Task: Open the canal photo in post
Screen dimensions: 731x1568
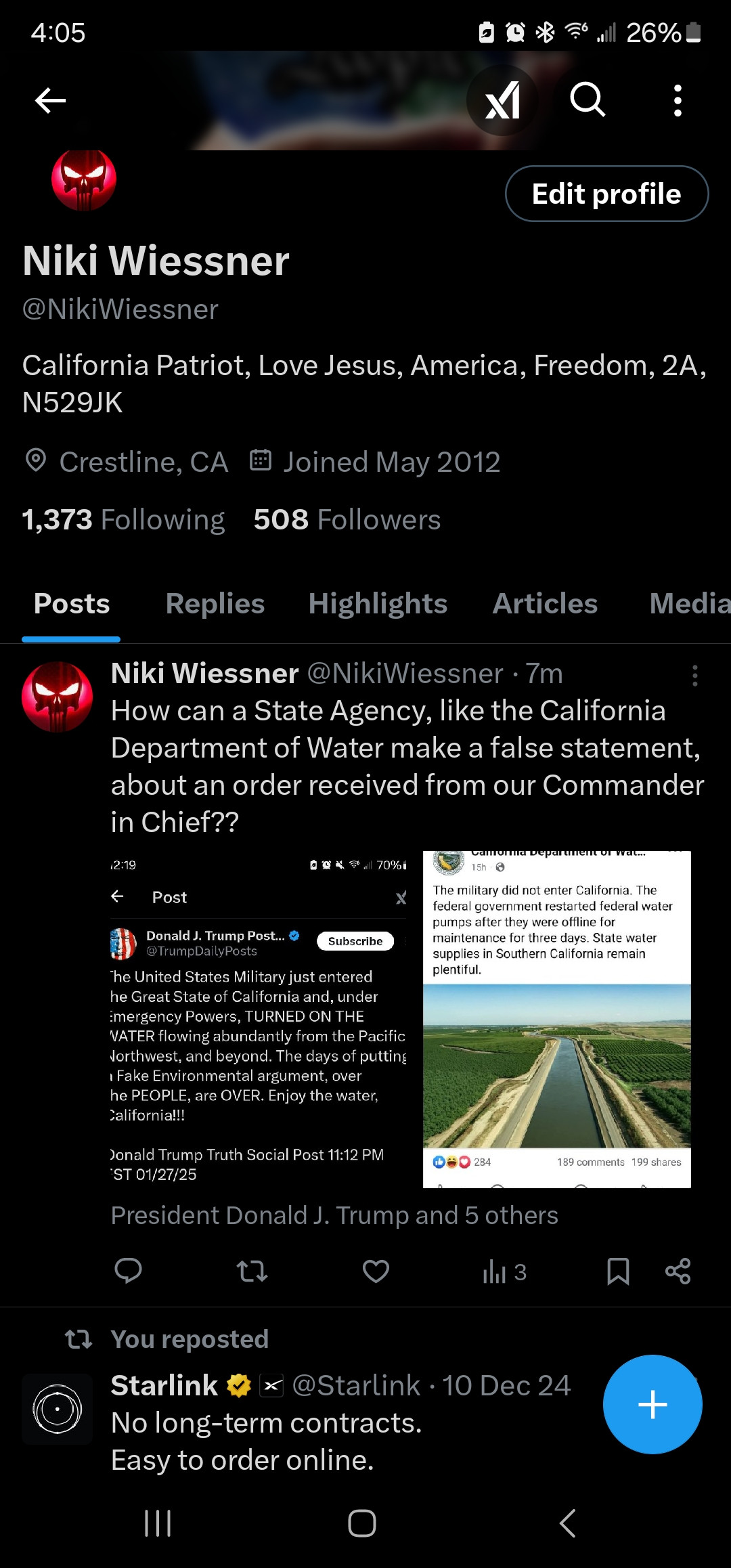Action: click(x=556, y=1066)
